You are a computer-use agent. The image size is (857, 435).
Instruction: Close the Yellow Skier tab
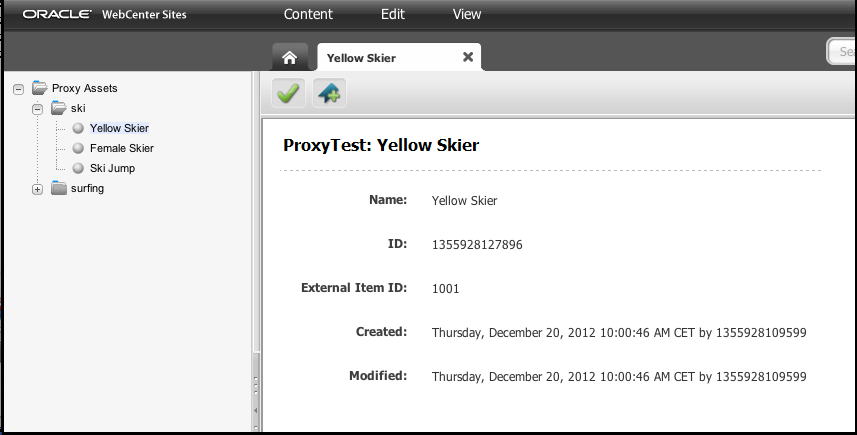[468, 57]
